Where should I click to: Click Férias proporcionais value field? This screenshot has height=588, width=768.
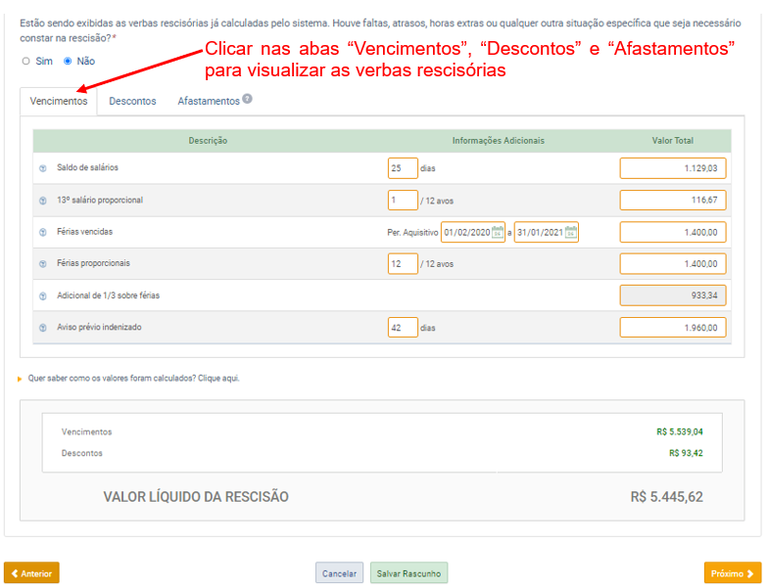tap(672, 264)
